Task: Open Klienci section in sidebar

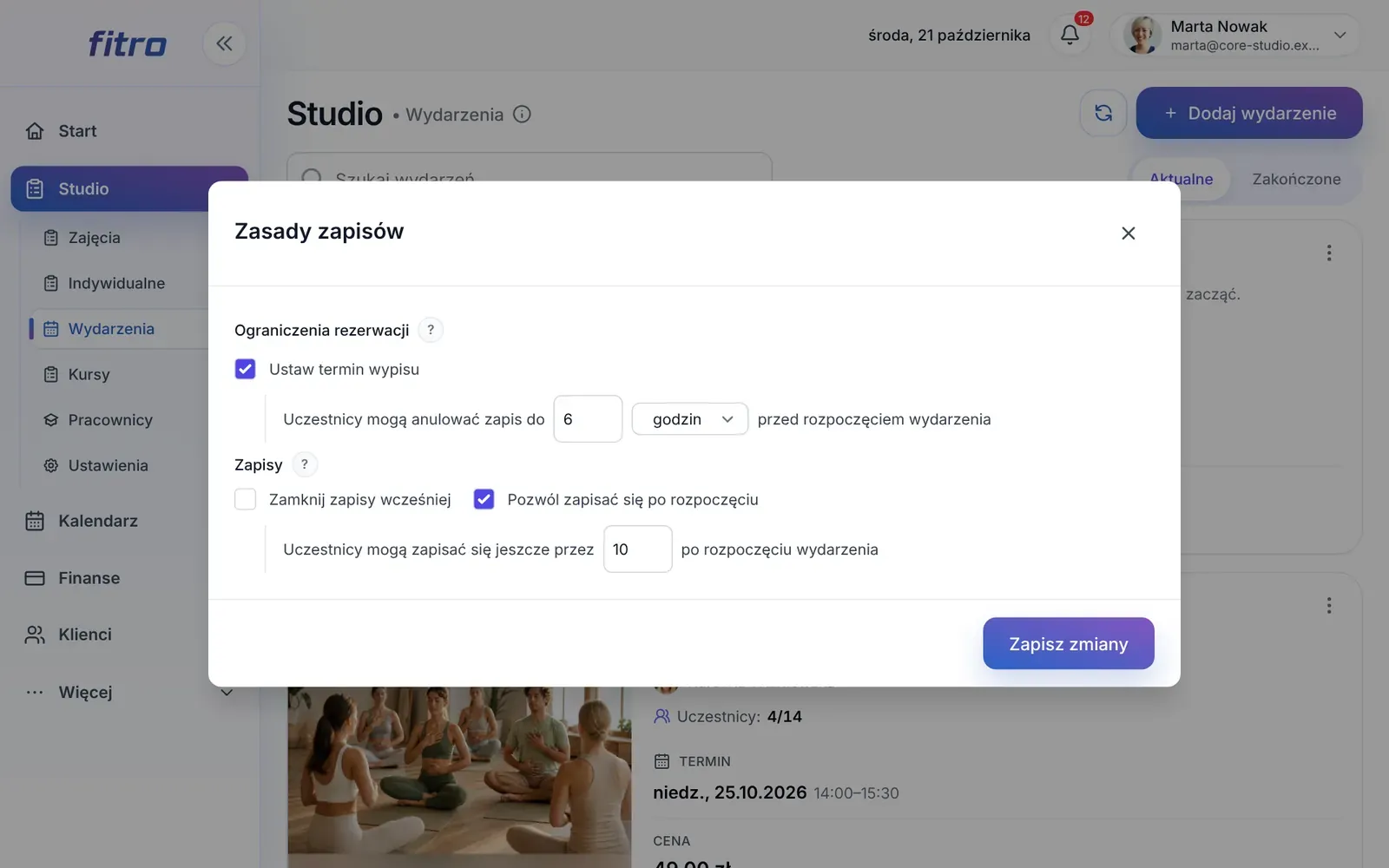Action: tap(84, 635)
